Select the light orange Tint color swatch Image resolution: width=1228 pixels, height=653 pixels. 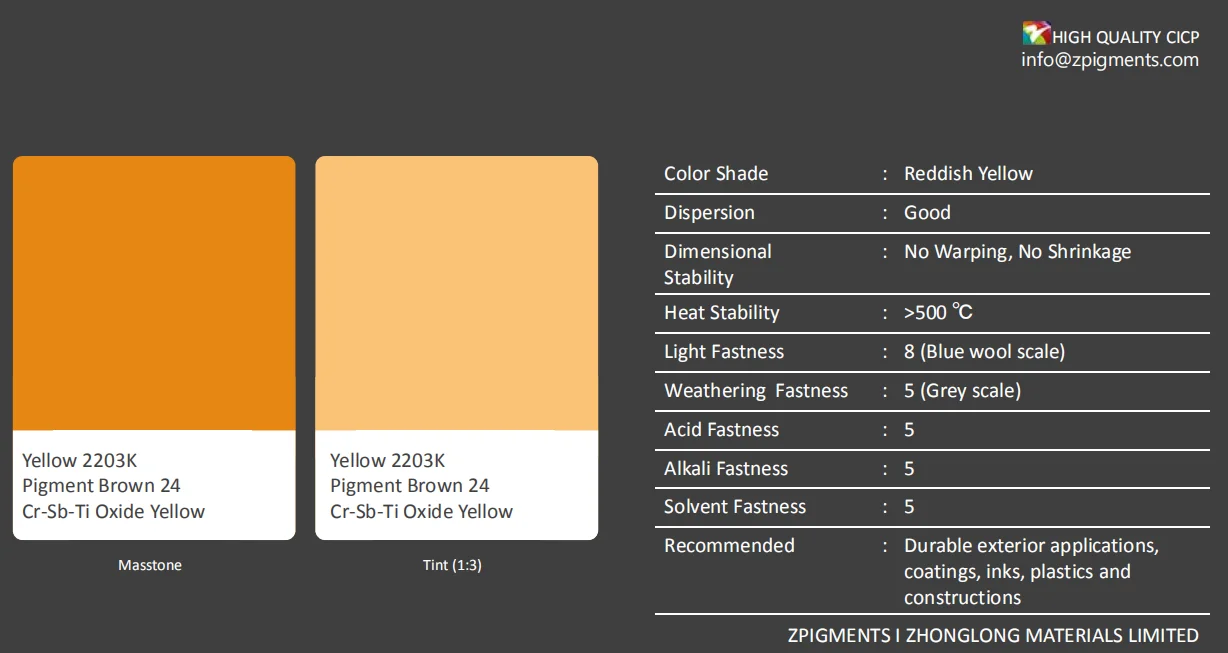coord(456,293)
